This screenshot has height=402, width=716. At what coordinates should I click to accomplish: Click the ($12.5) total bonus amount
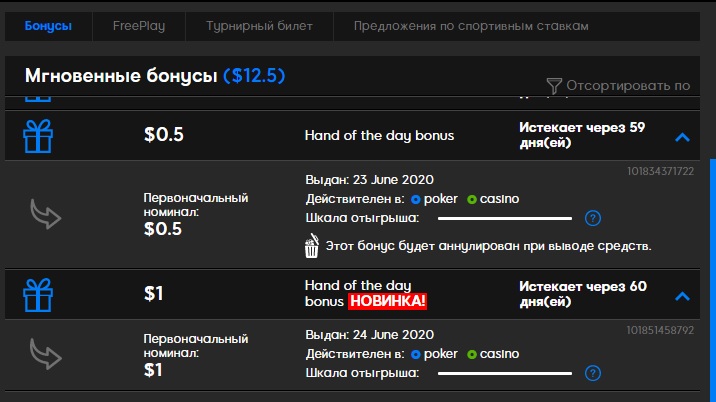(254, 75)
